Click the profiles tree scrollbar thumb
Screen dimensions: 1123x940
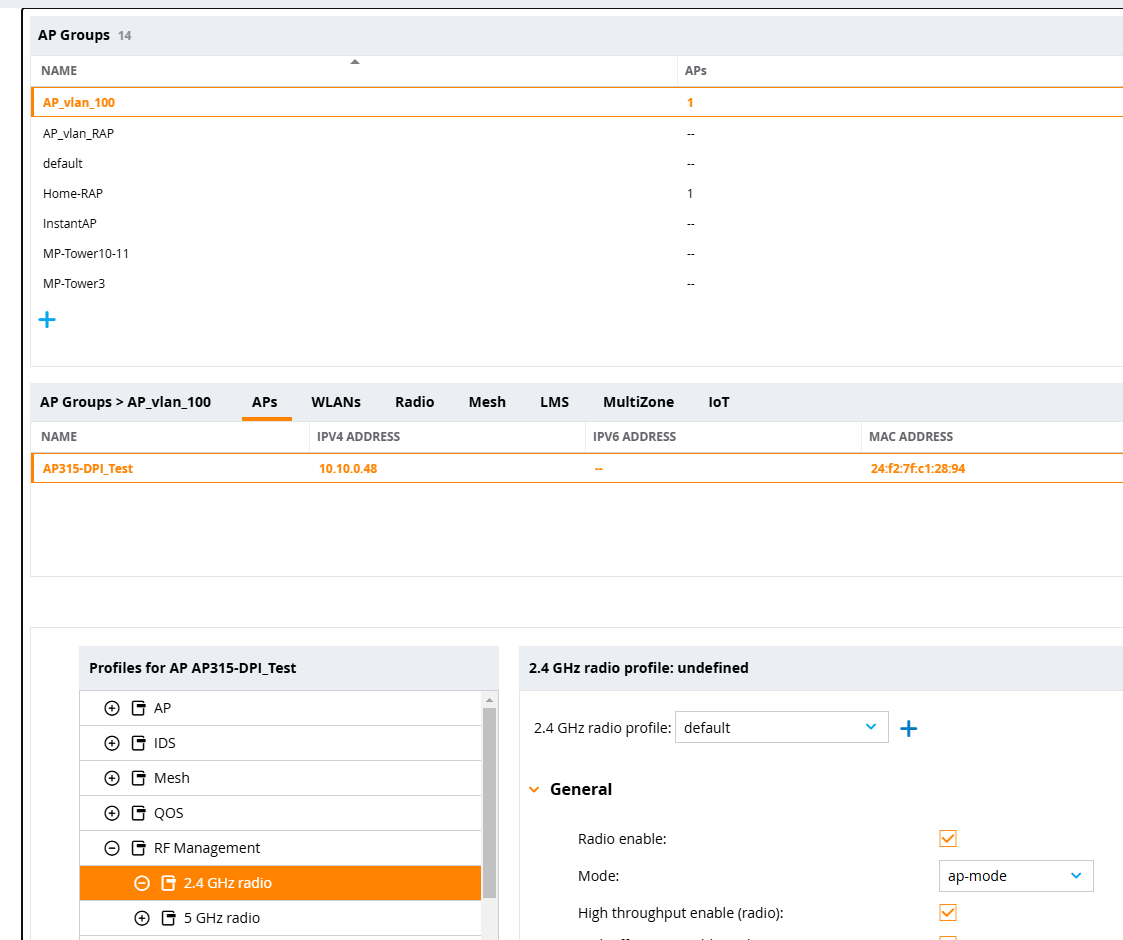pyautogui.click(x=490, y=802)
